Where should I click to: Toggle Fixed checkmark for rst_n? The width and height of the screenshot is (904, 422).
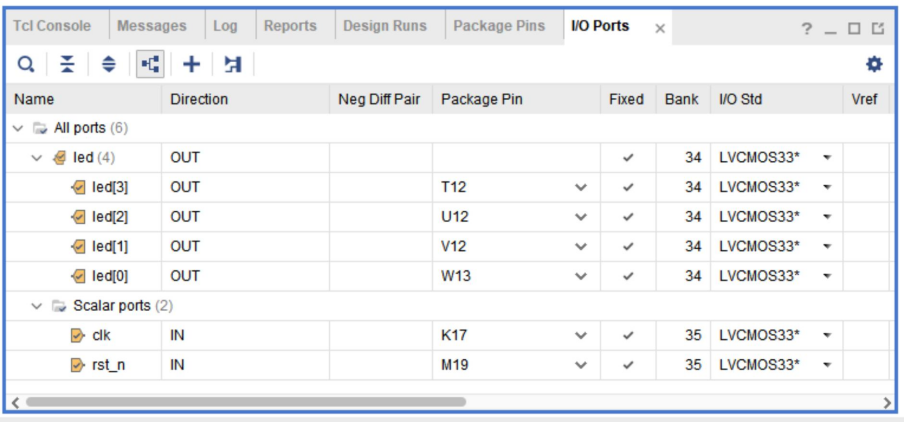click(627, 365)
